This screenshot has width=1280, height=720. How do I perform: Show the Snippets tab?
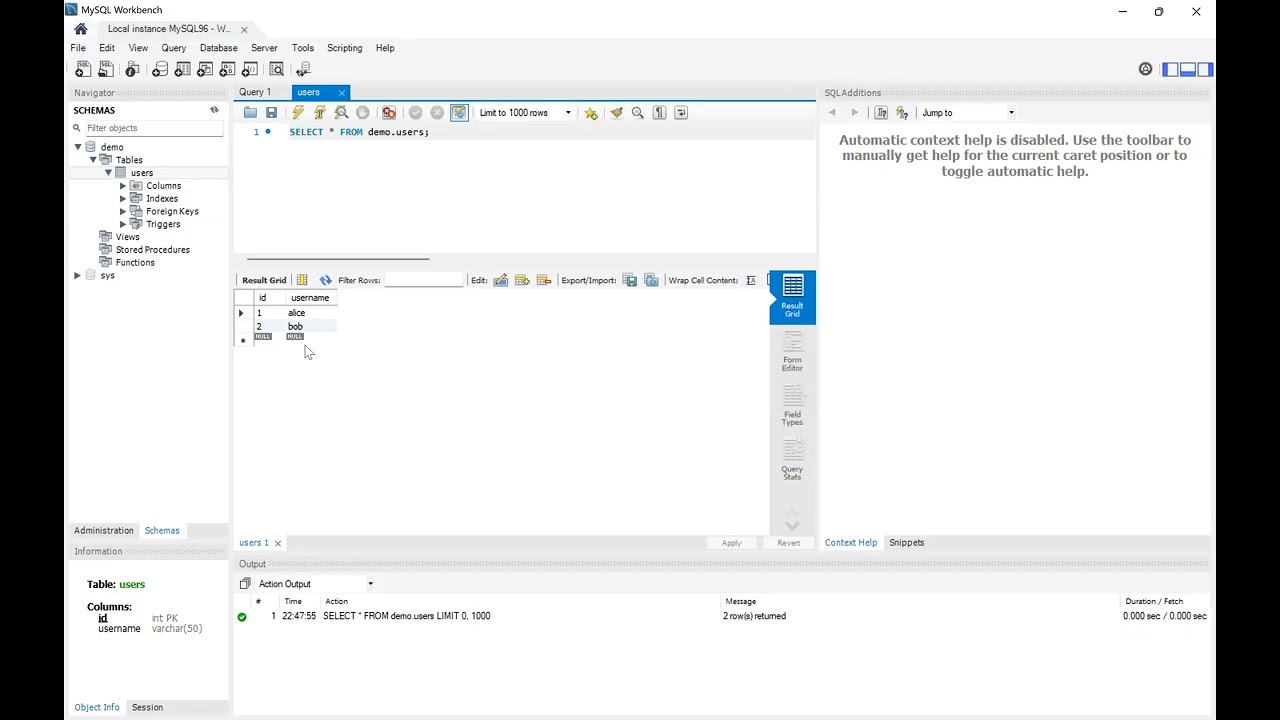[907, 543]
